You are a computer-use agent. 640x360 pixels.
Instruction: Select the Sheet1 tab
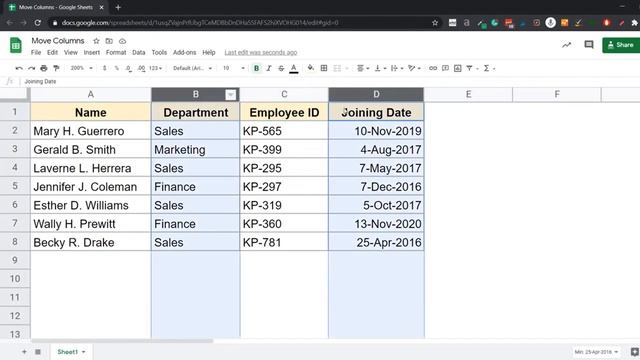point(71,351)
